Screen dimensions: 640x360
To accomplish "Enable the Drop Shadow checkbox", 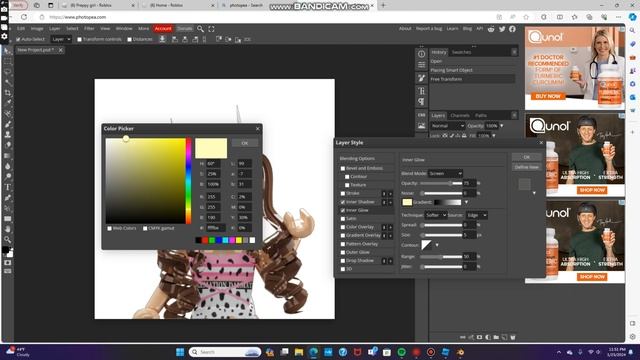I will pyautogui.click(x=343, y=260).
